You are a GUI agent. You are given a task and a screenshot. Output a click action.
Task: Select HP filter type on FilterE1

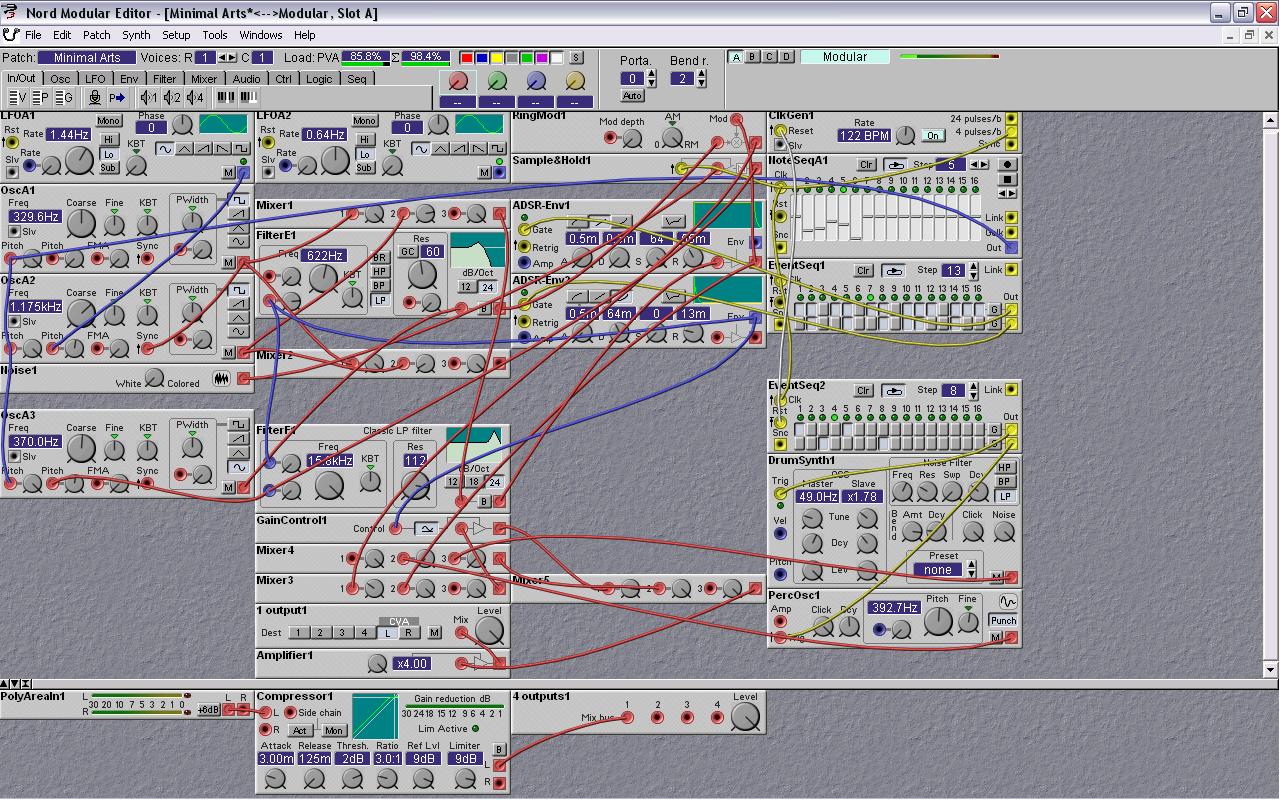[380, 272]
